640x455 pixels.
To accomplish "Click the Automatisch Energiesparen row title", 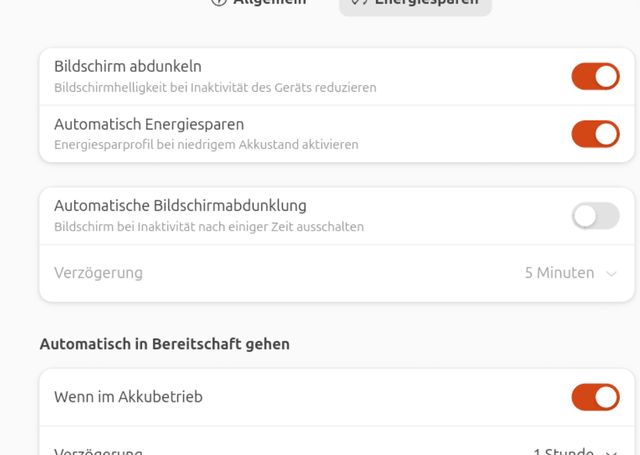I will pos(149,125).
